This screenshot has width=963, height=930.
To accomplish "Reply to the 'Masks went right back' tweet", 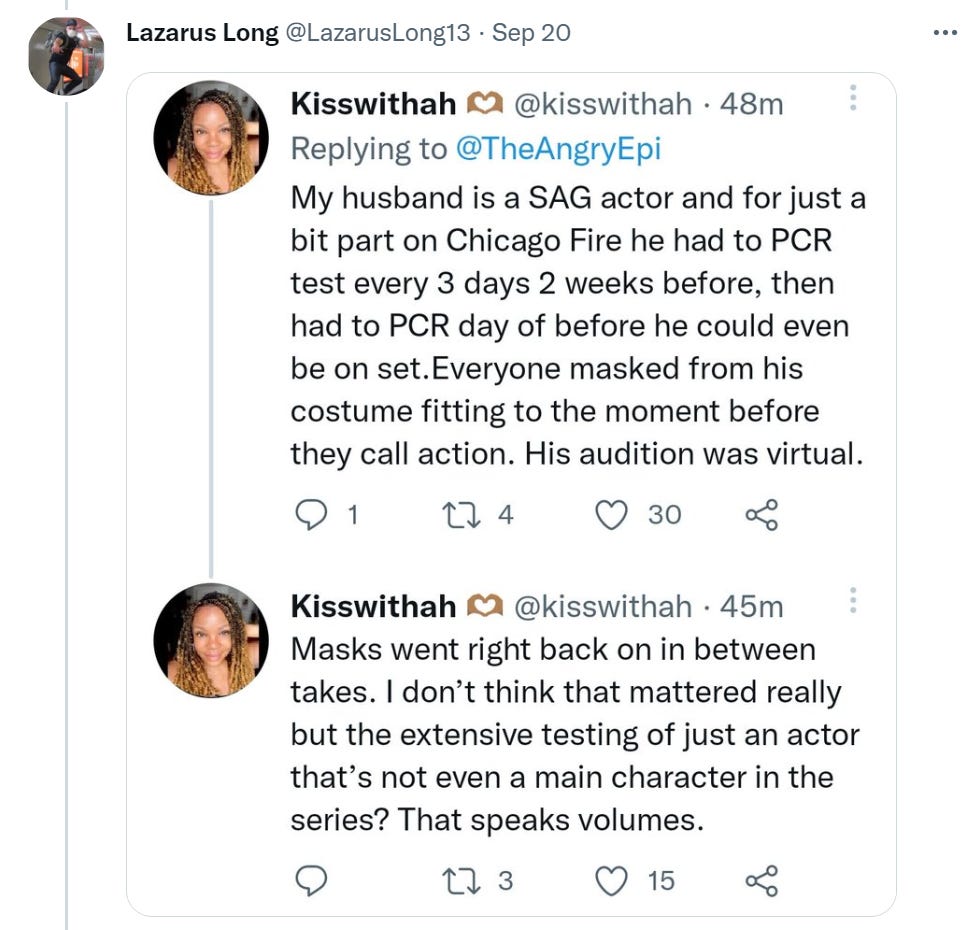I will 313,880.
